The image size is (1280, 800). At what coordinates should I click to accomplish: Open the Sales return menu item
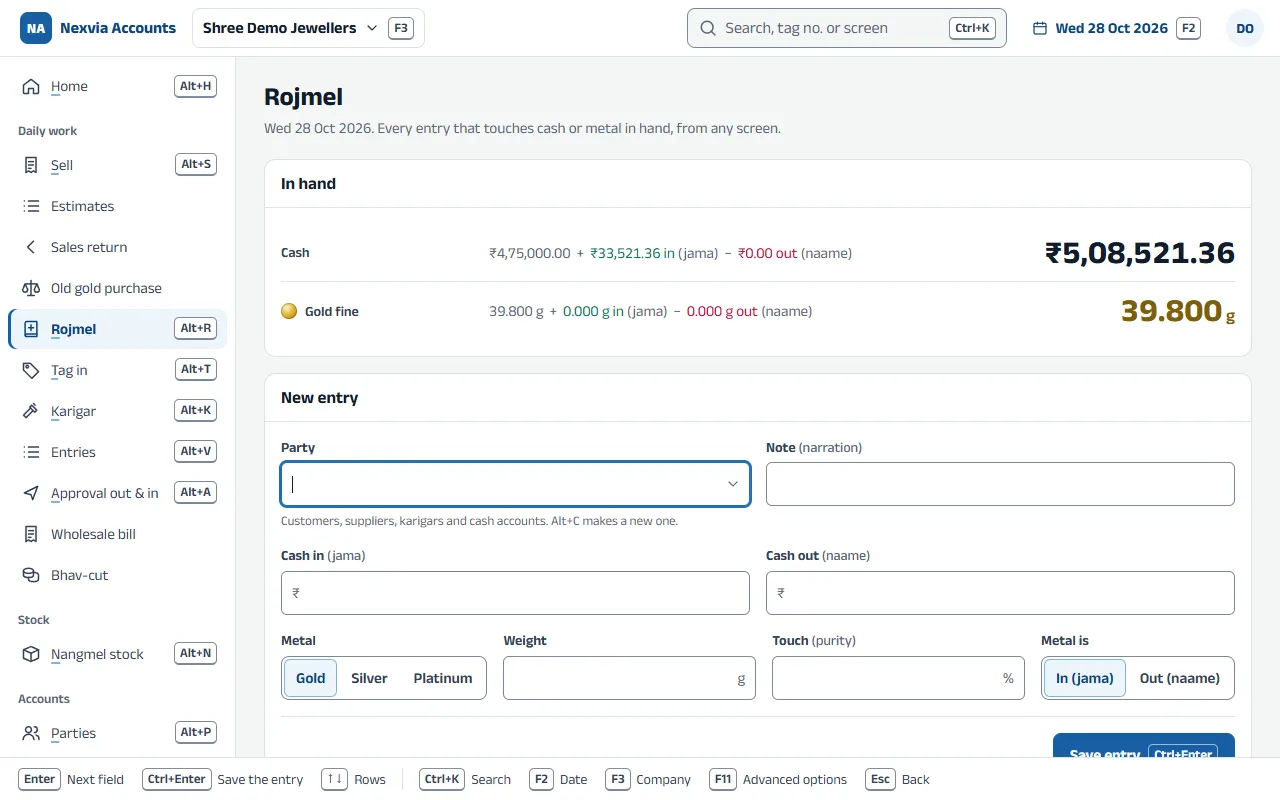coord(118,247)
